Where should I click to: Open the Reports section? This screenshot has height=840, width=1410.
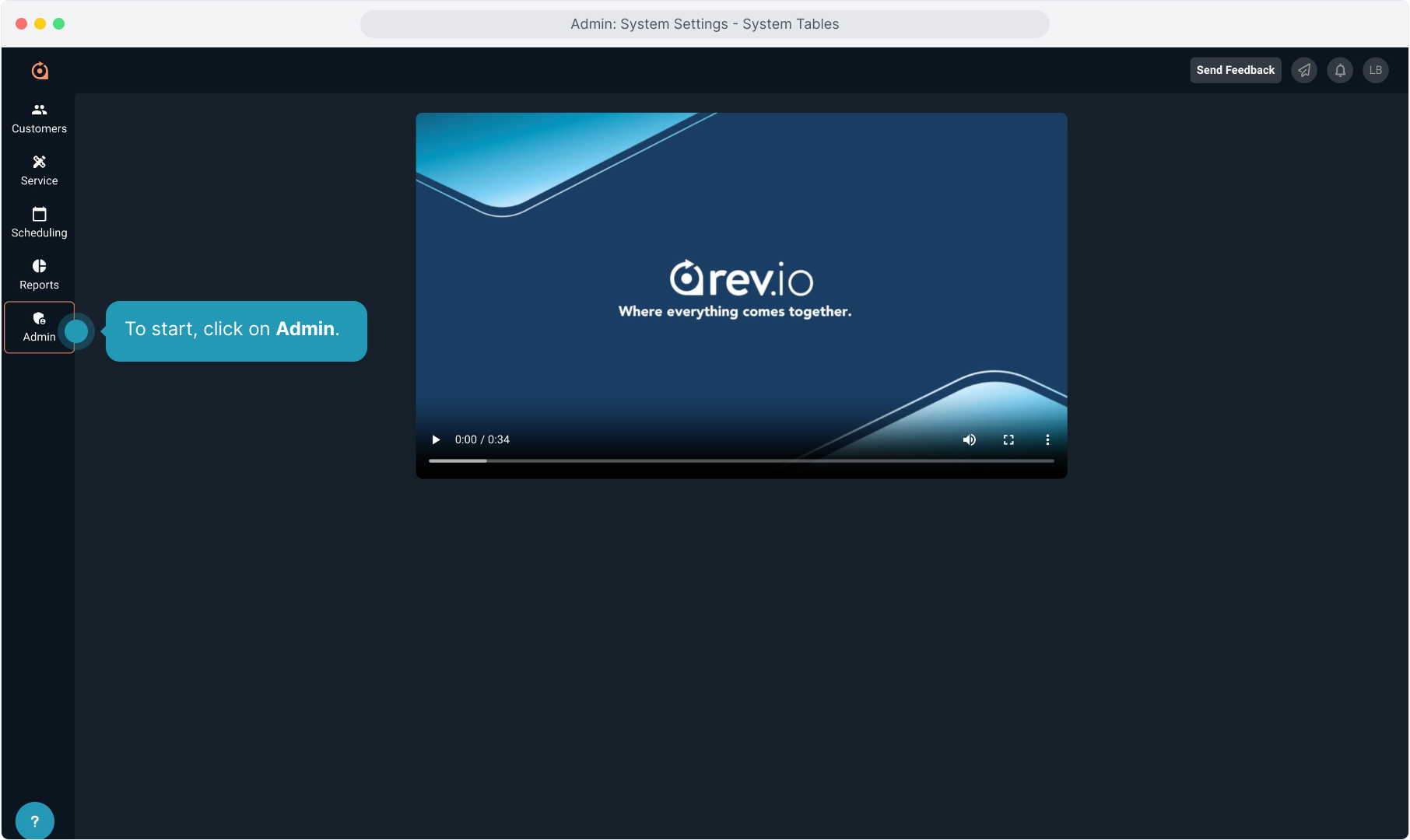click(x=39, y=275)
